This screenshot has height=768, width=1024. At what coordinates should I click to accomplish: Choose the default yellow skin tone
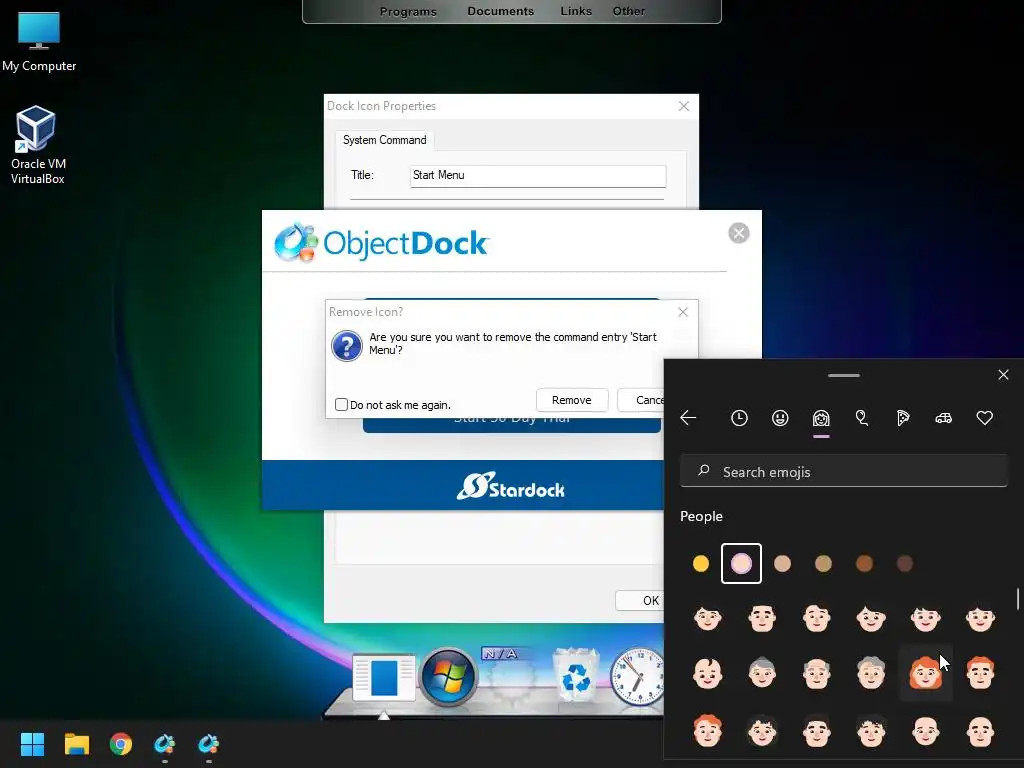tap(701, 564)
